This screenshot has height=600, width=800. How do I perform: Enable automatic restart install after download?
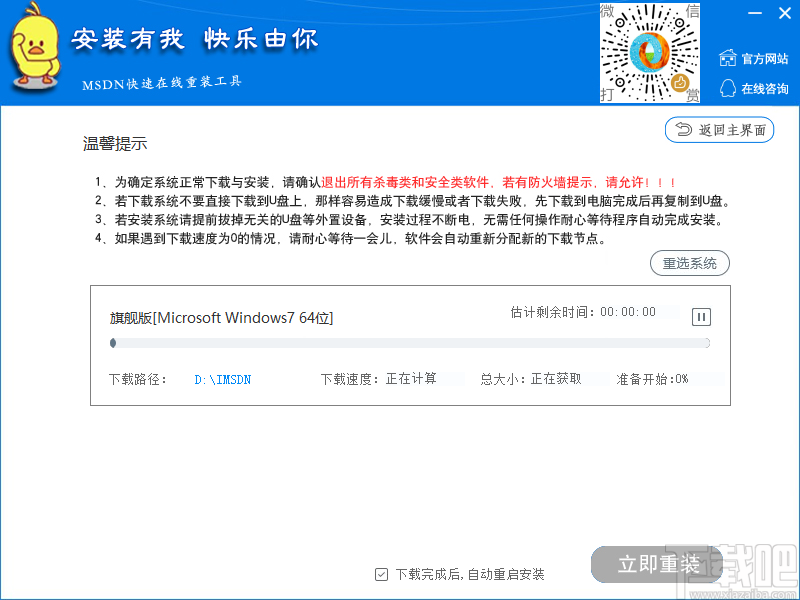[x=382, y=574]
